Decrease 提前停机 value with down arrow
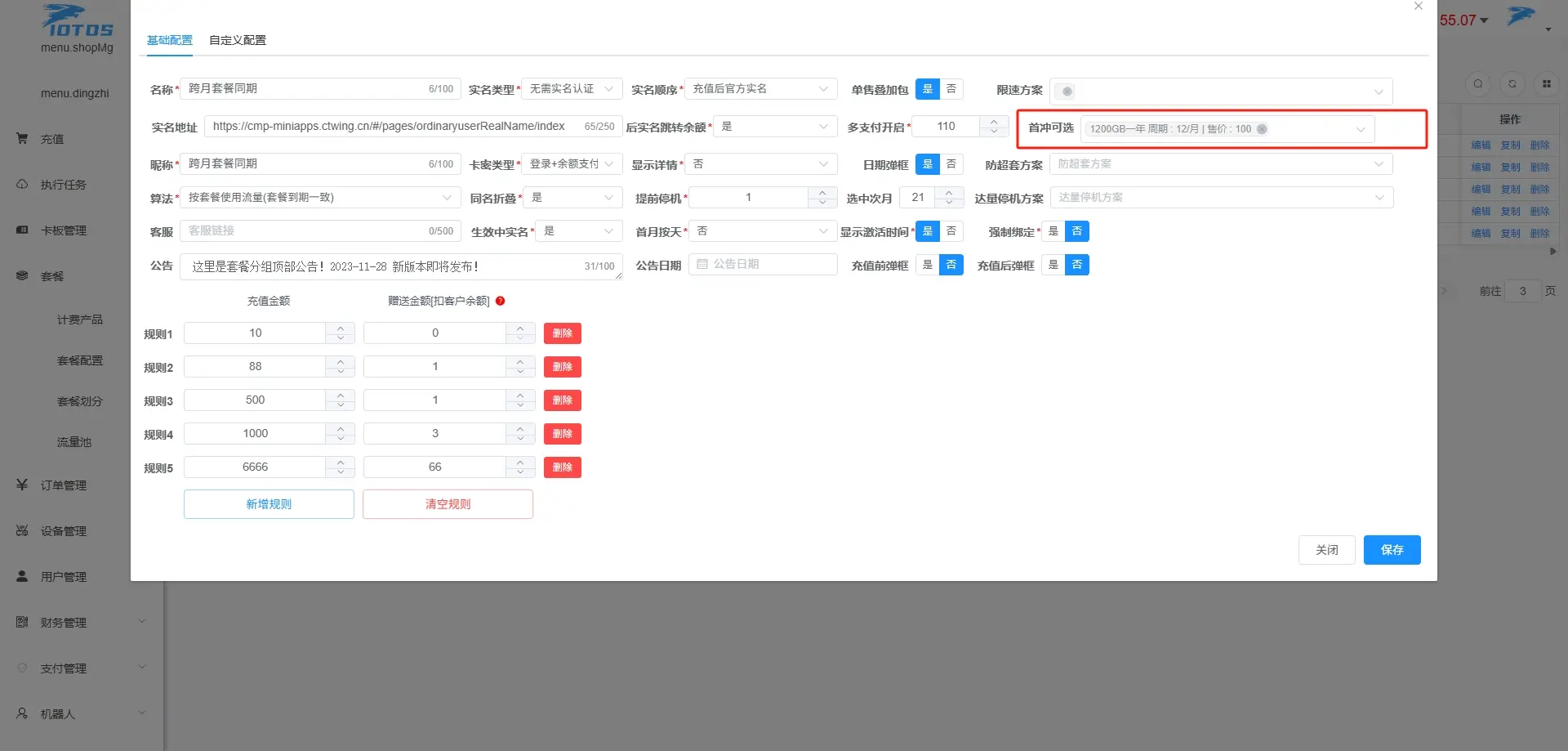 click(822, 202)
